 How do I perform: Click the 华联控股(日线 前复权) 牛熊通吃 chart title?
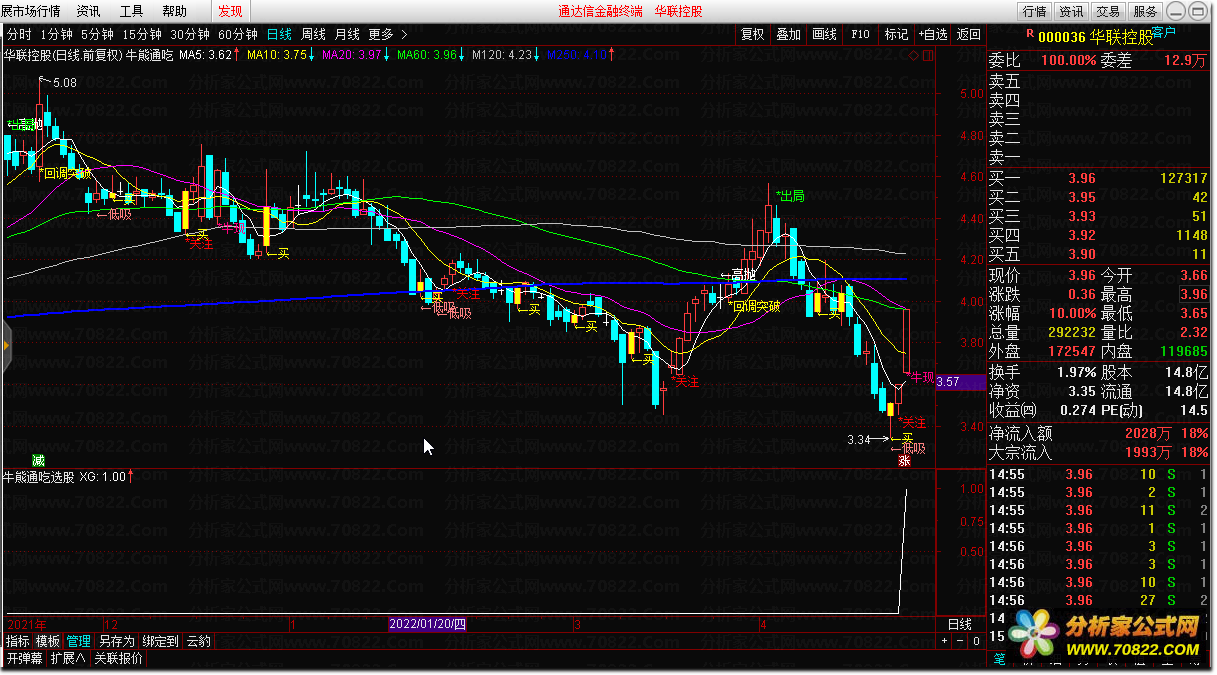[x=89, y=55]
